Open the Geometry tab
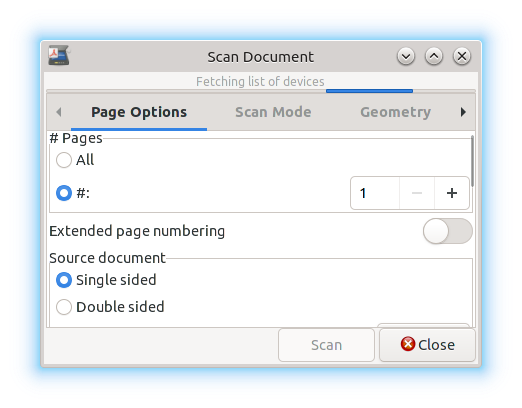 click(395, 112)
